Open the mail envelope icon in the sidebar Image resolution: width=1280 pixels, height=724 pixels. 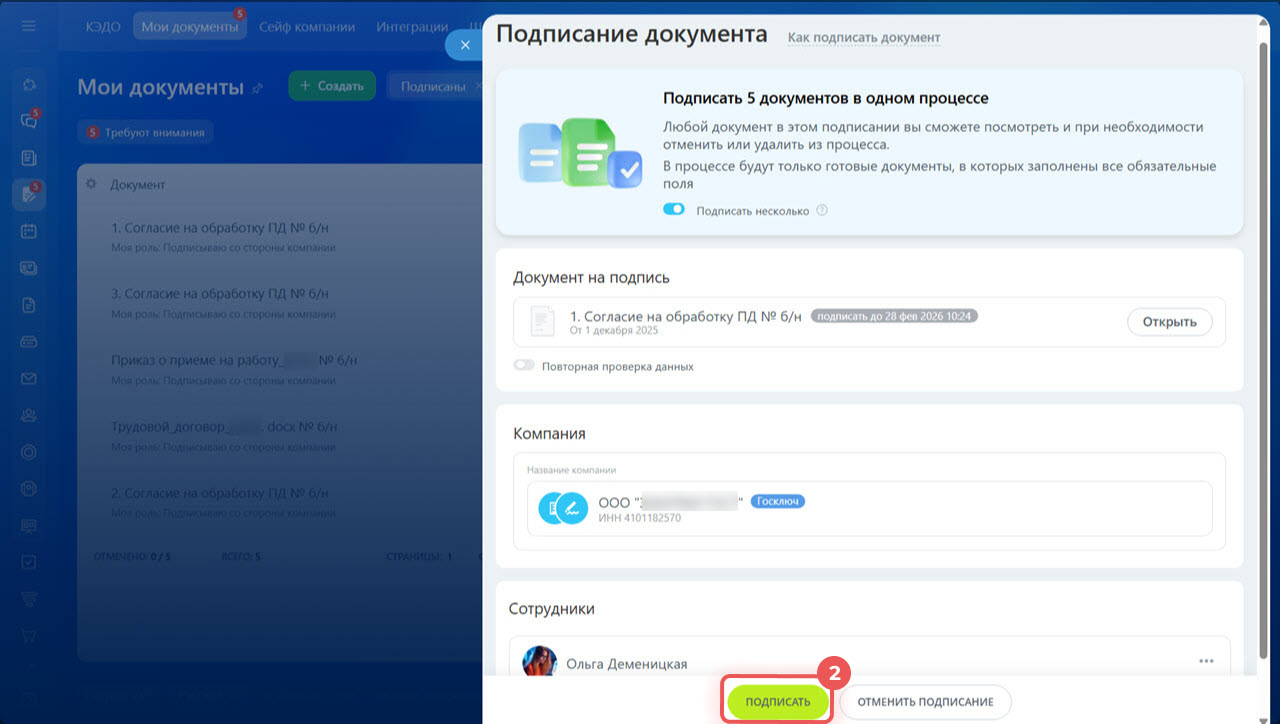pos(28,379)
